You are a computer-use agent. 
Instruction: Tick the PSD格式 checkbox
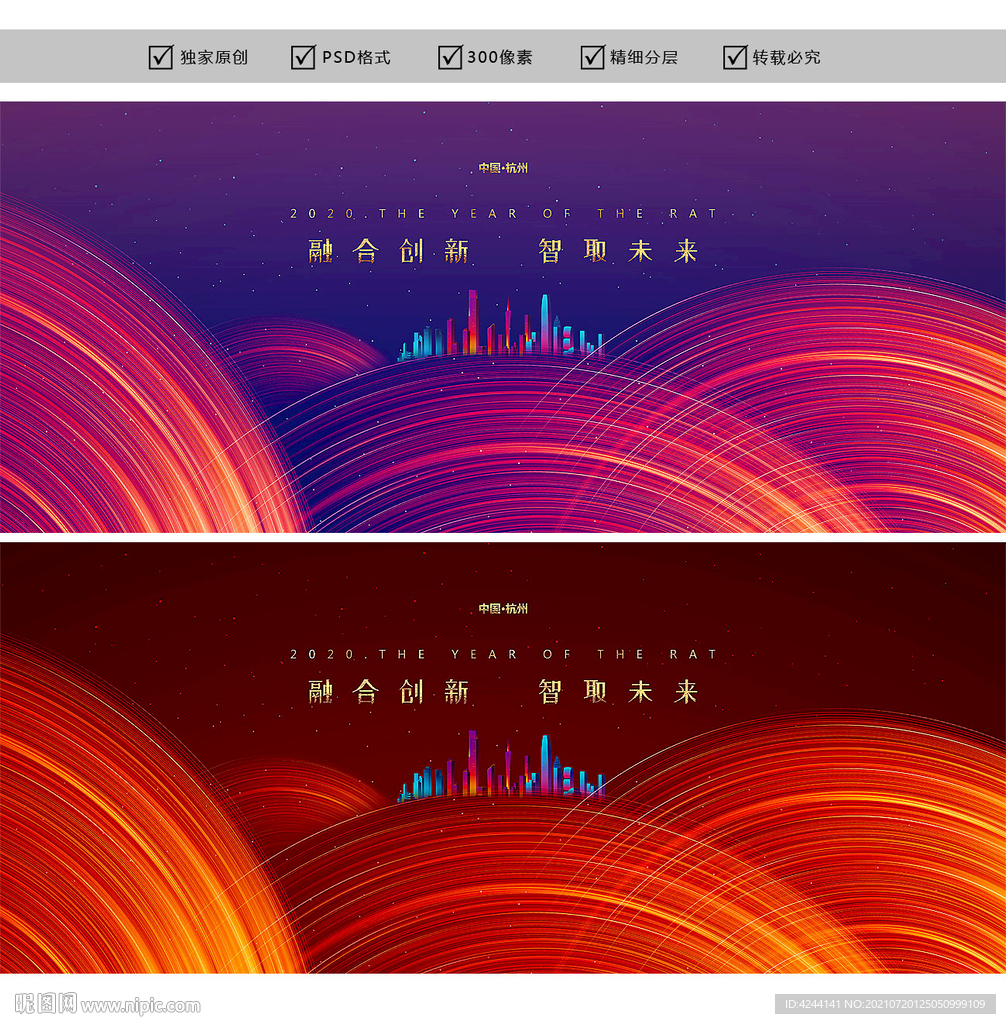(x=303, y=57)
